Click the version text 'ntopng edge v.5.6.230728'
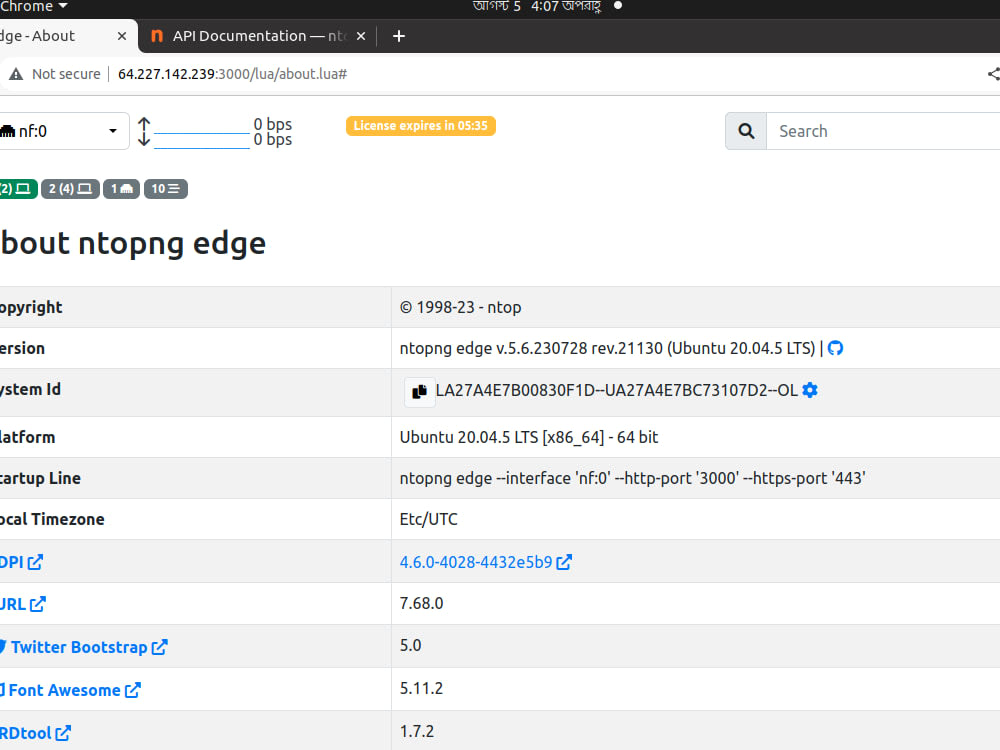This screenshot has width=1000, height=750. point(494,348)
